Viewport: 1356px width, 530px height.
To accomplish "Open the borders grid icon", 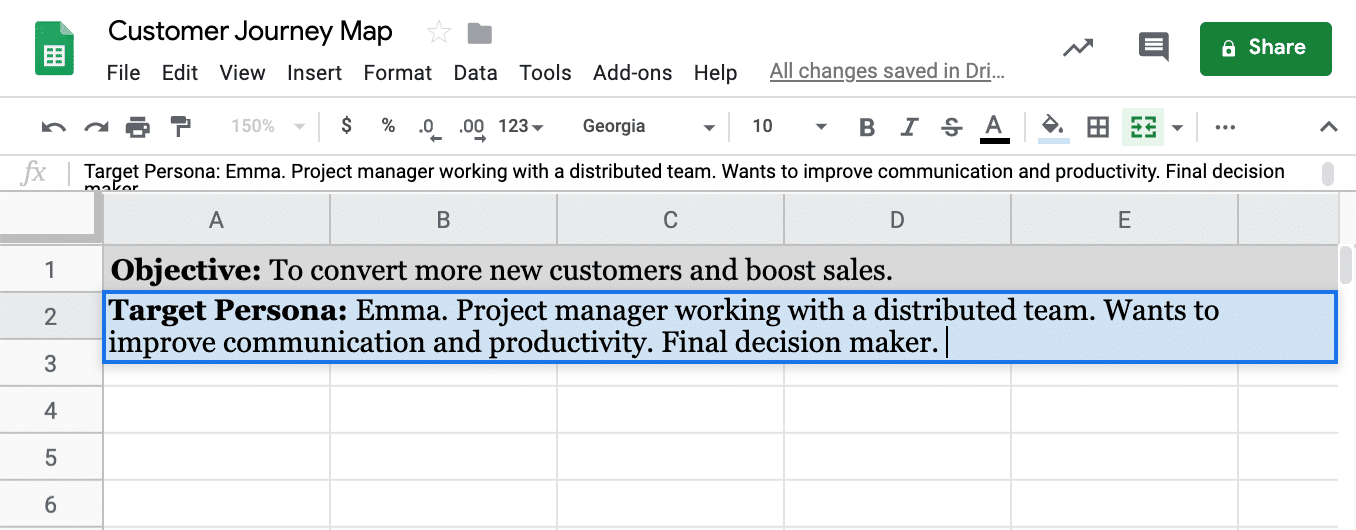I will 1098,127.
